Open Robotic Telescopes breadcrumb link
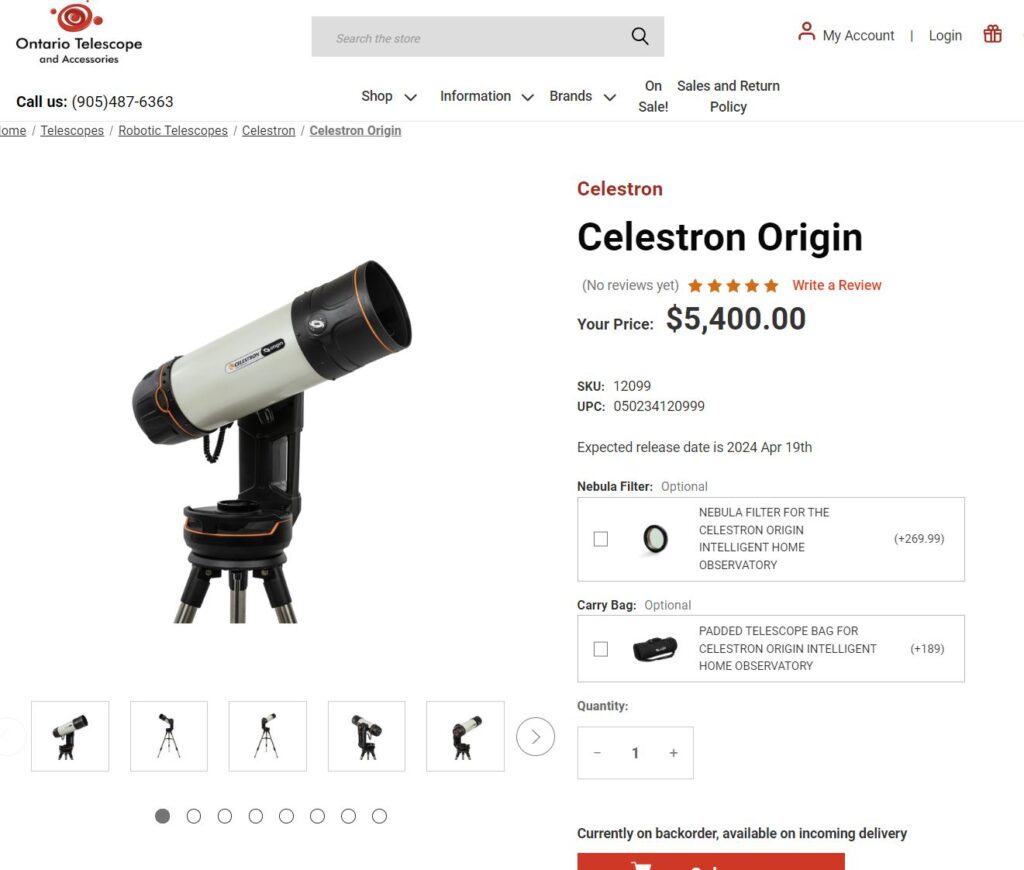 click(173, 131)
